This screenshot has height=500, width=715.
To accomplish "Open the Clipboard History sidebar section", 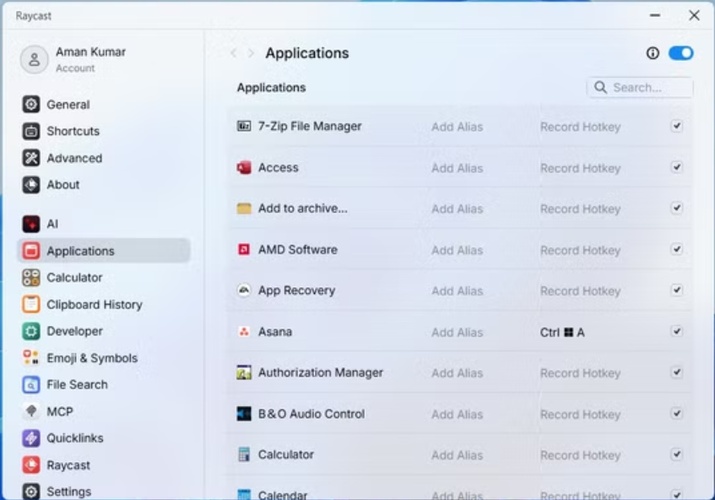I will tap(104, 304).
